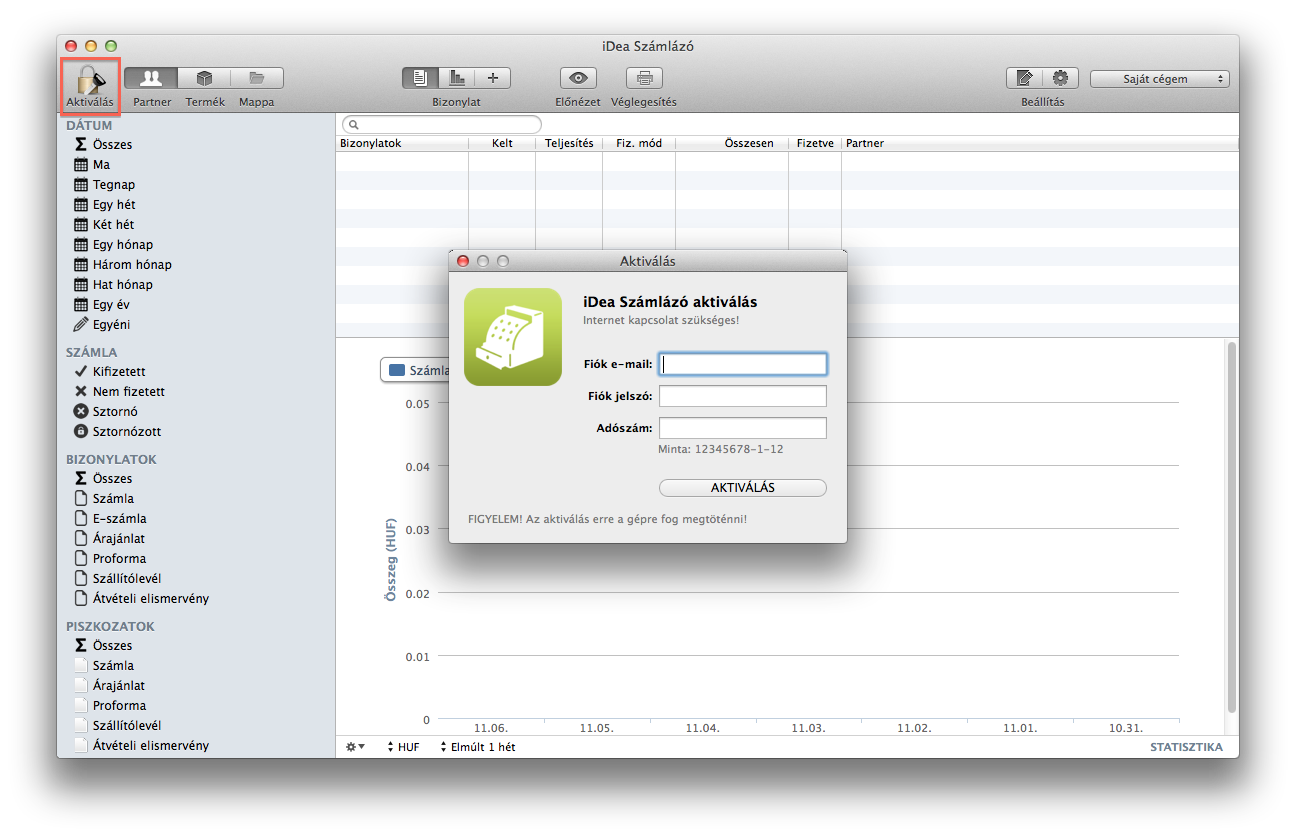Click the search field above table
Screen dimensions: 1296x837
441,125
